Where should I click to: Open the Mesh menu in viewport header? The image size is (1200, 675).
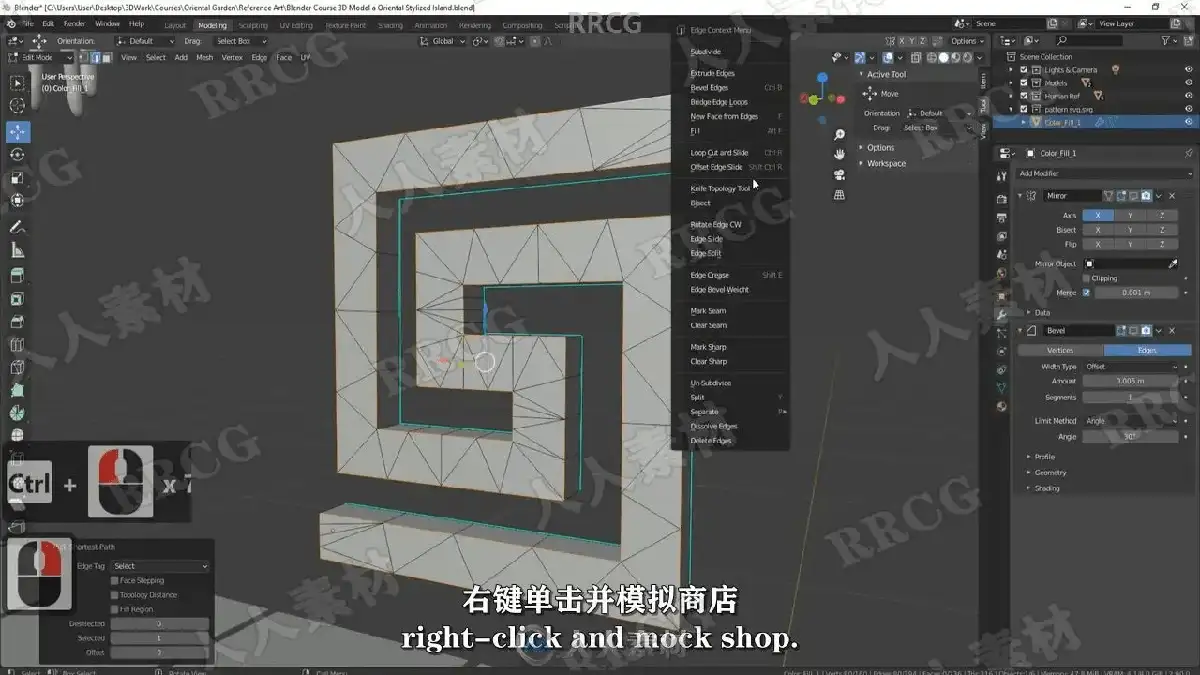204,58
